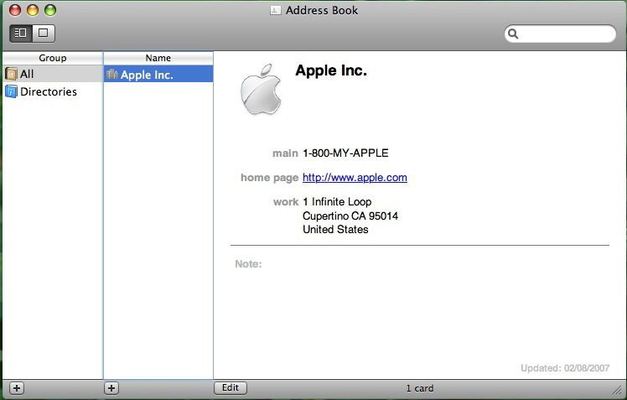Viewport: 627px width, 400px height.
Task: Click the Apple Inc. card title
Action: 331,70
